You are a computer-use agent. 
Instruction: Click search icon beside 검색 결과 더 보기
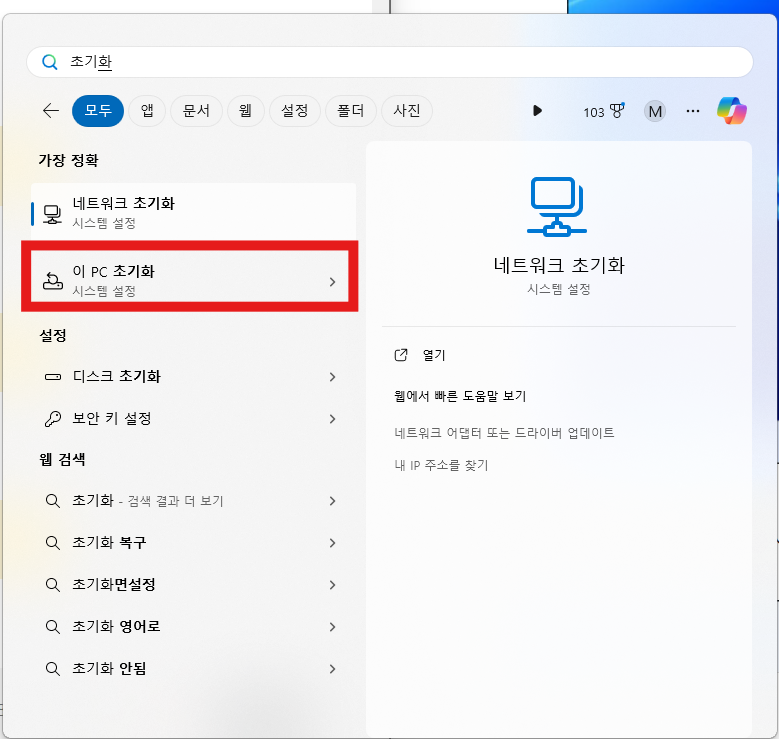(53, 501)
